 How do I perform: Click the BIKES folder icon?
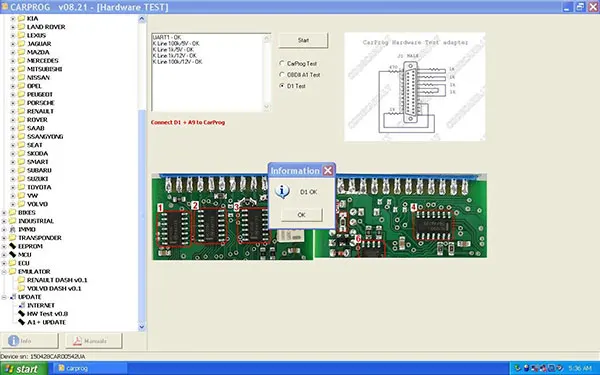[13, 212]
